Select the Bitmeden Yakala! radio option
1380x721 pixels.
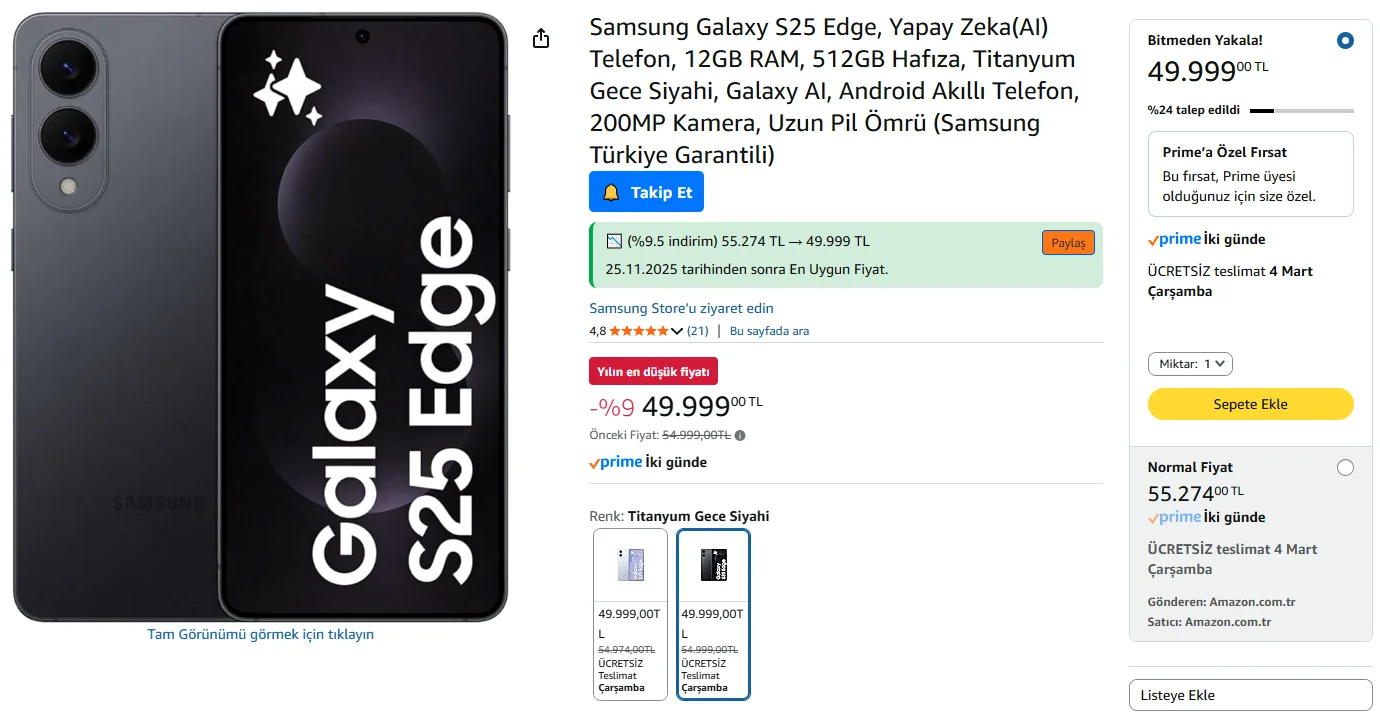point(1345,41)
